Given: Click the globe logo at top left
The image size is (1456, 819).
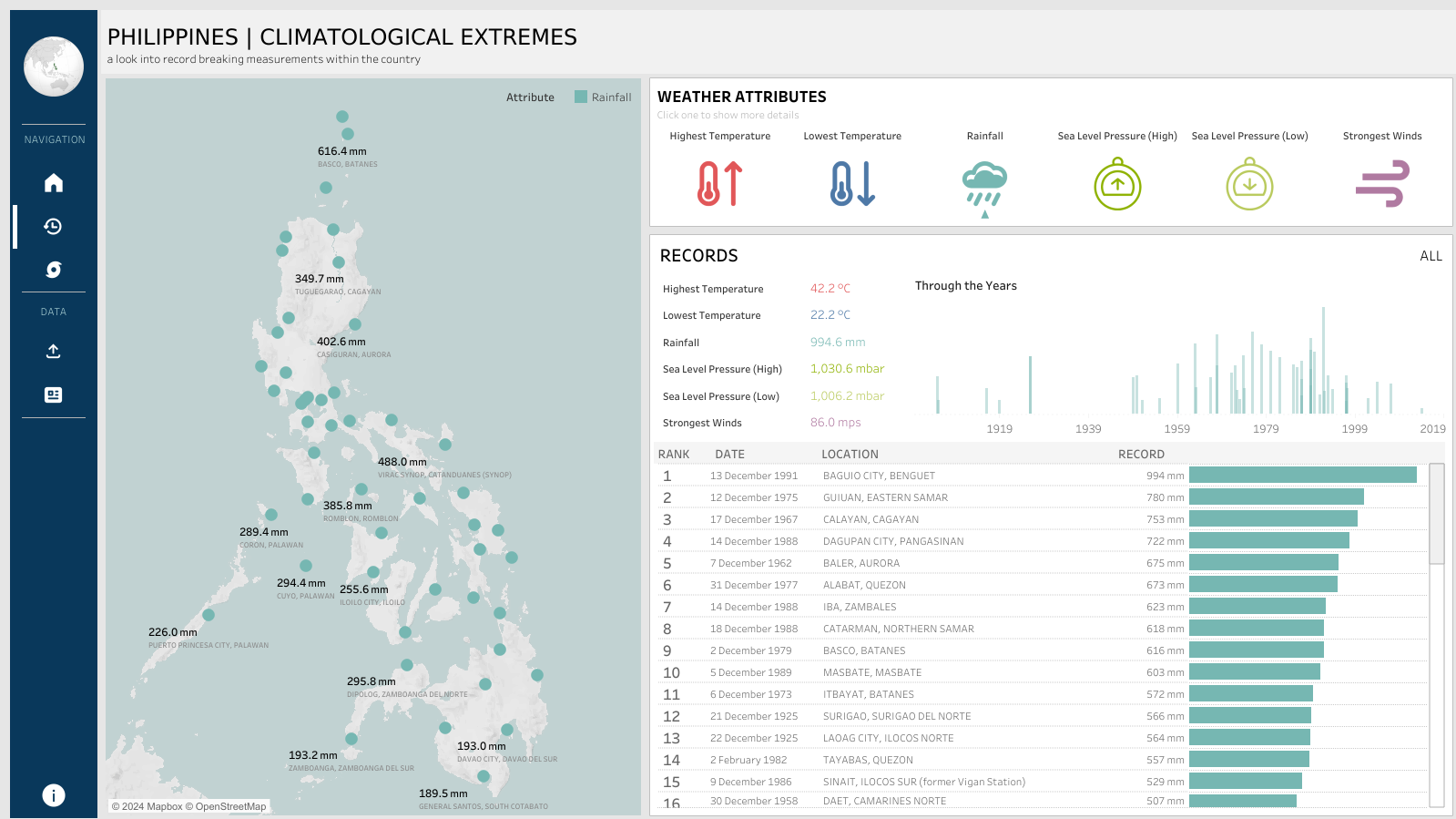Looking at the screenshot, I should (x=54, y=67).
